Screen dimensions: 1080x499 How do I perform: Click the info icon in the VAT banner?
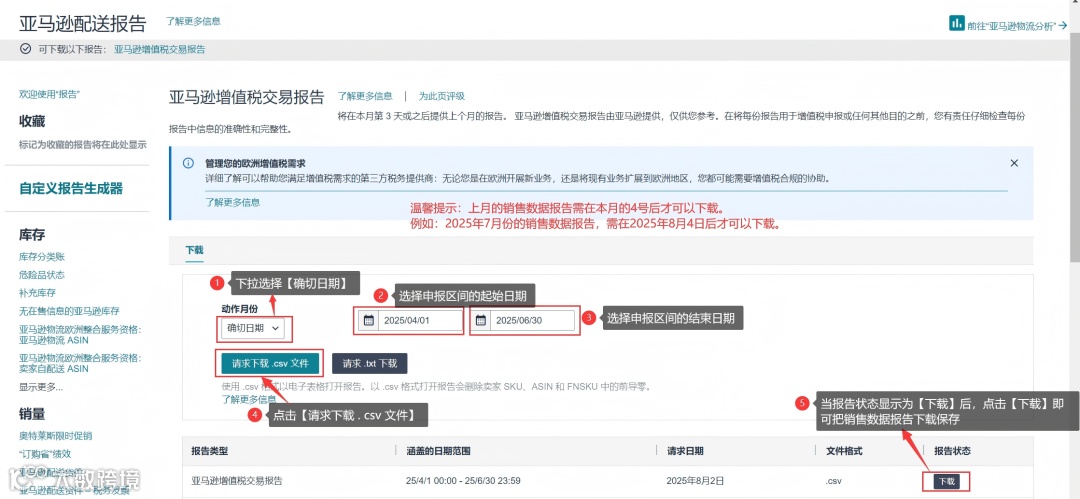pyautogui.click(x=187, y=163)
